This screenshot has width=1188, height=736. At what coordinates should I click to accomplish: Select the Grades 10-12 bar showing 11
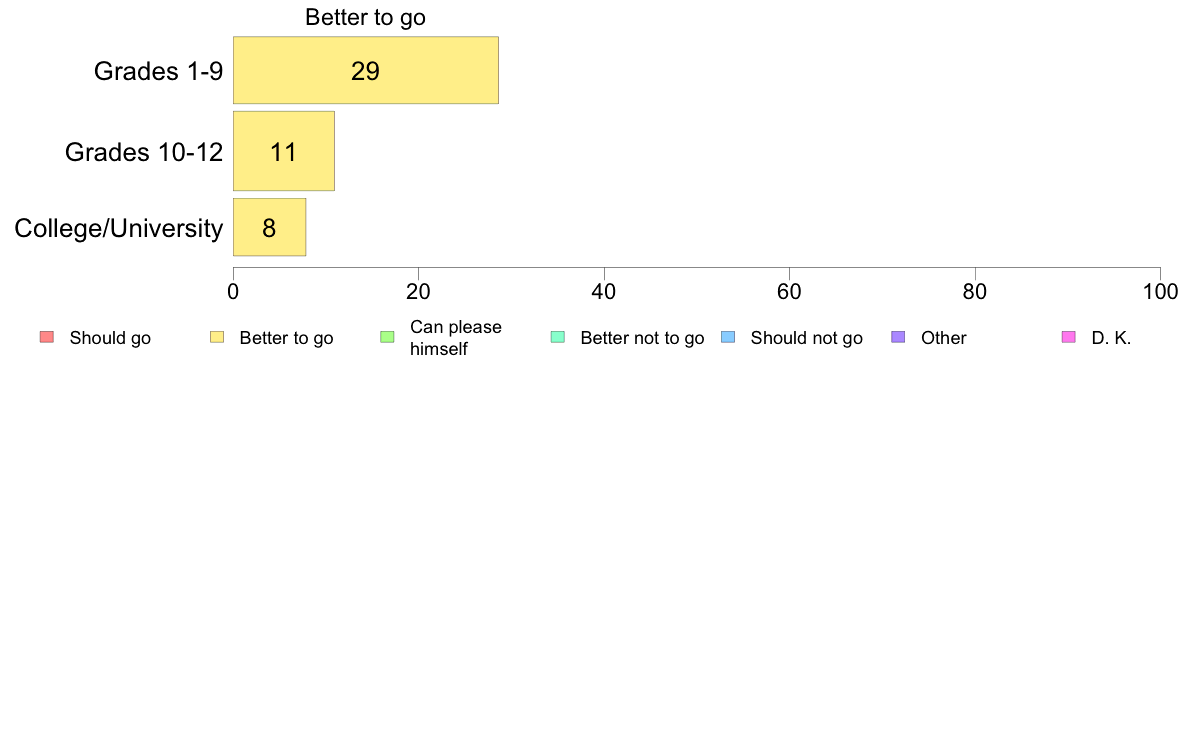pyautogui.click(x=284, y=152)
